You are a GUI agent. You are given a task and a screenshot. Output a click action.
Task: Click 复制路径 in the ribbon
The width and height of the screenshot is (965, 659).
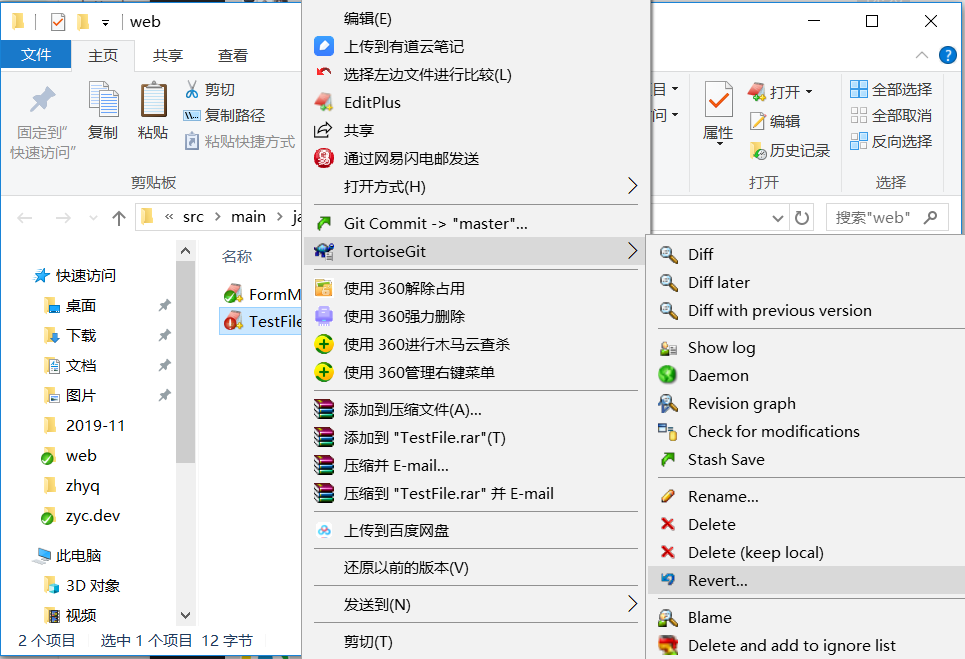[x=225, y=115]
